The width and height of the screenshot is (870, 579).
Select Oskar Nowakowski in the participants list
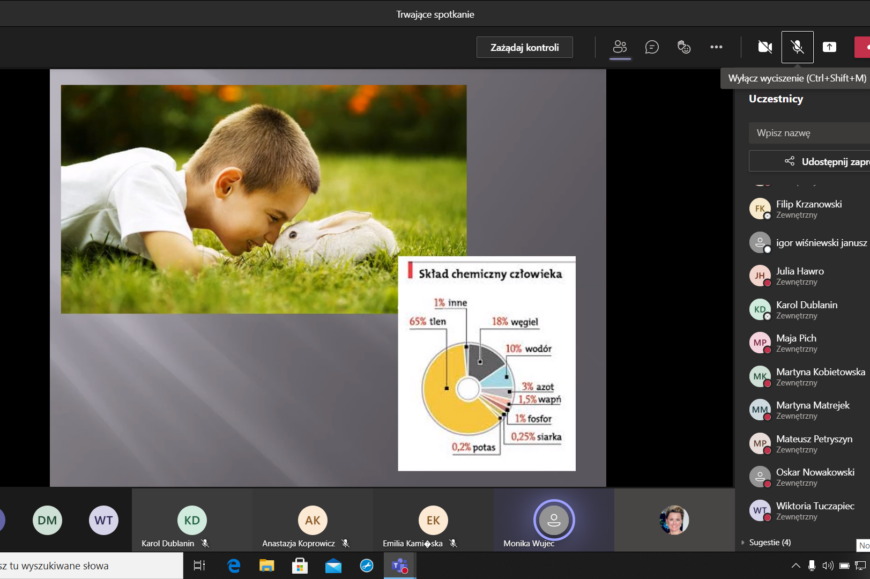tap(810, 477)
